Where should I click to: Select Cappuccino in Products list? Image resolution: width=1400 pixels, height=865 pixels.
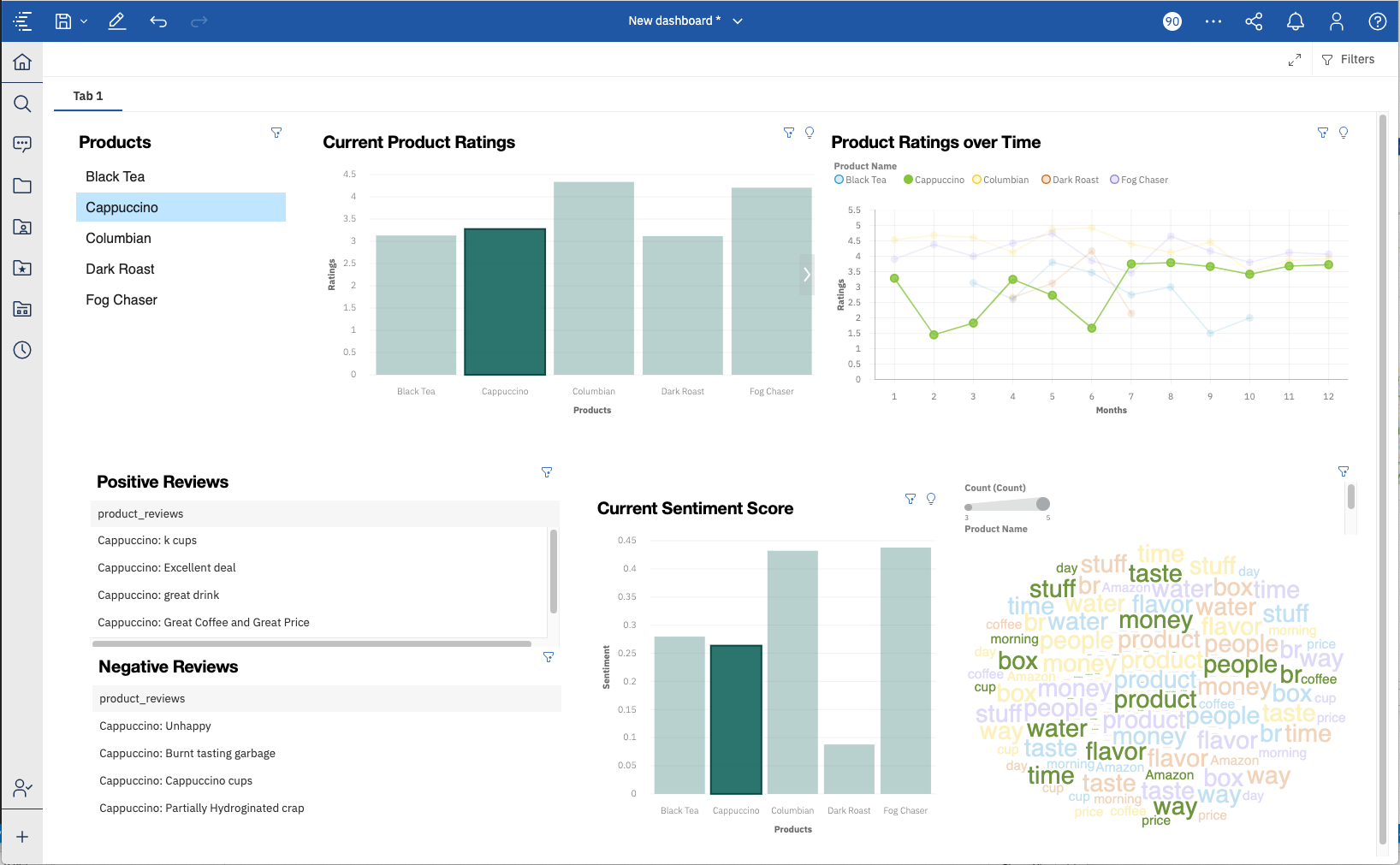point(181,207)
